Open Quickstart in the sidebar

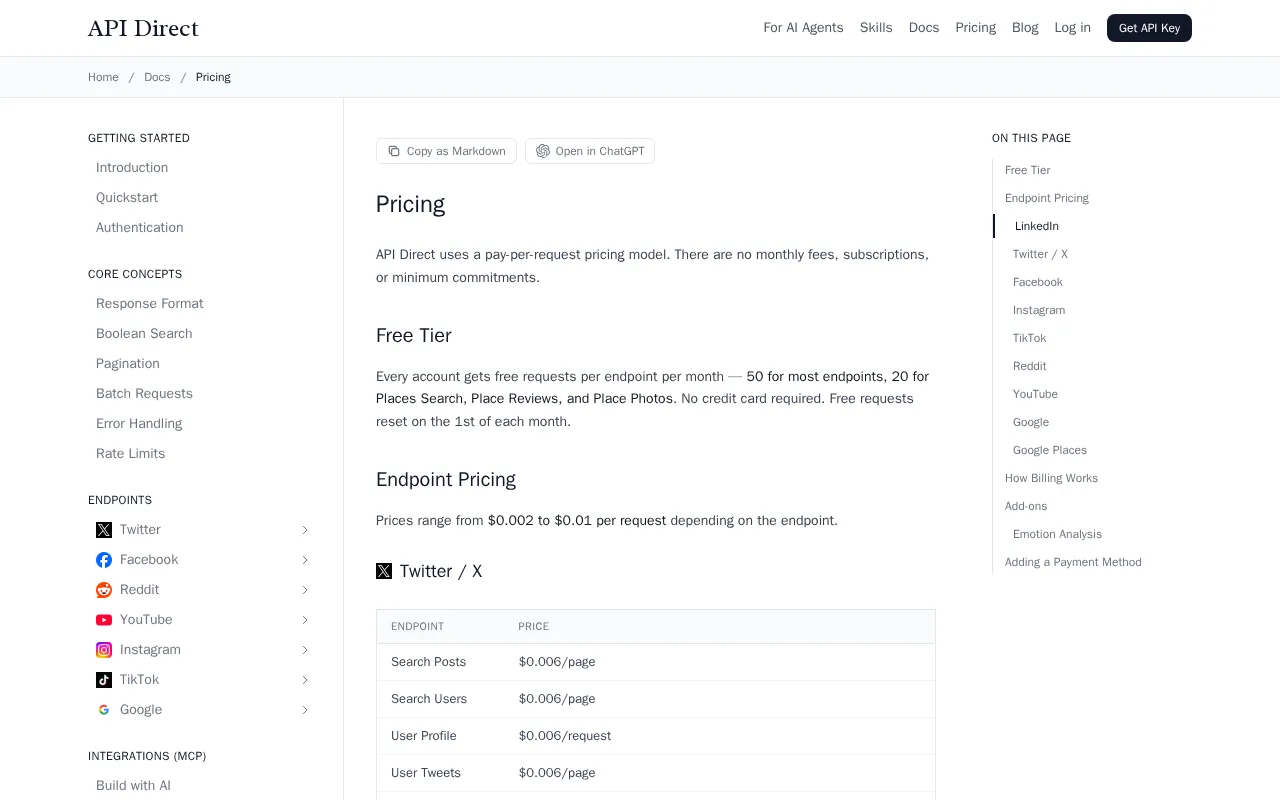[x=127, y=198]
